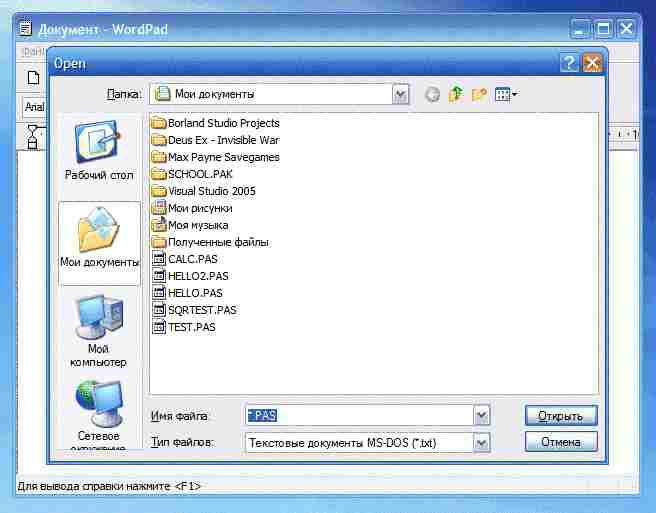Click Моя музыка folder icon
Viewport: 656px width, 513px height.
159,225
